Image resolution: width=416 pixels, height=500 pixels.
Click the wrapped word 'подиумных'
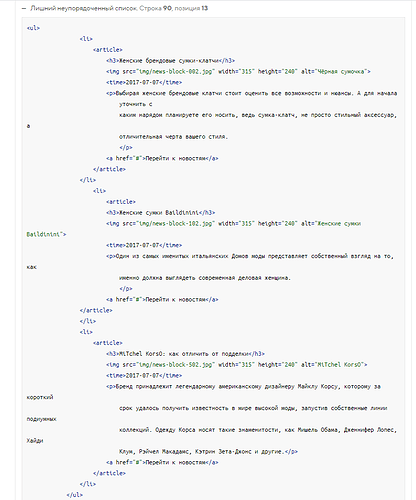coord(41,419)
